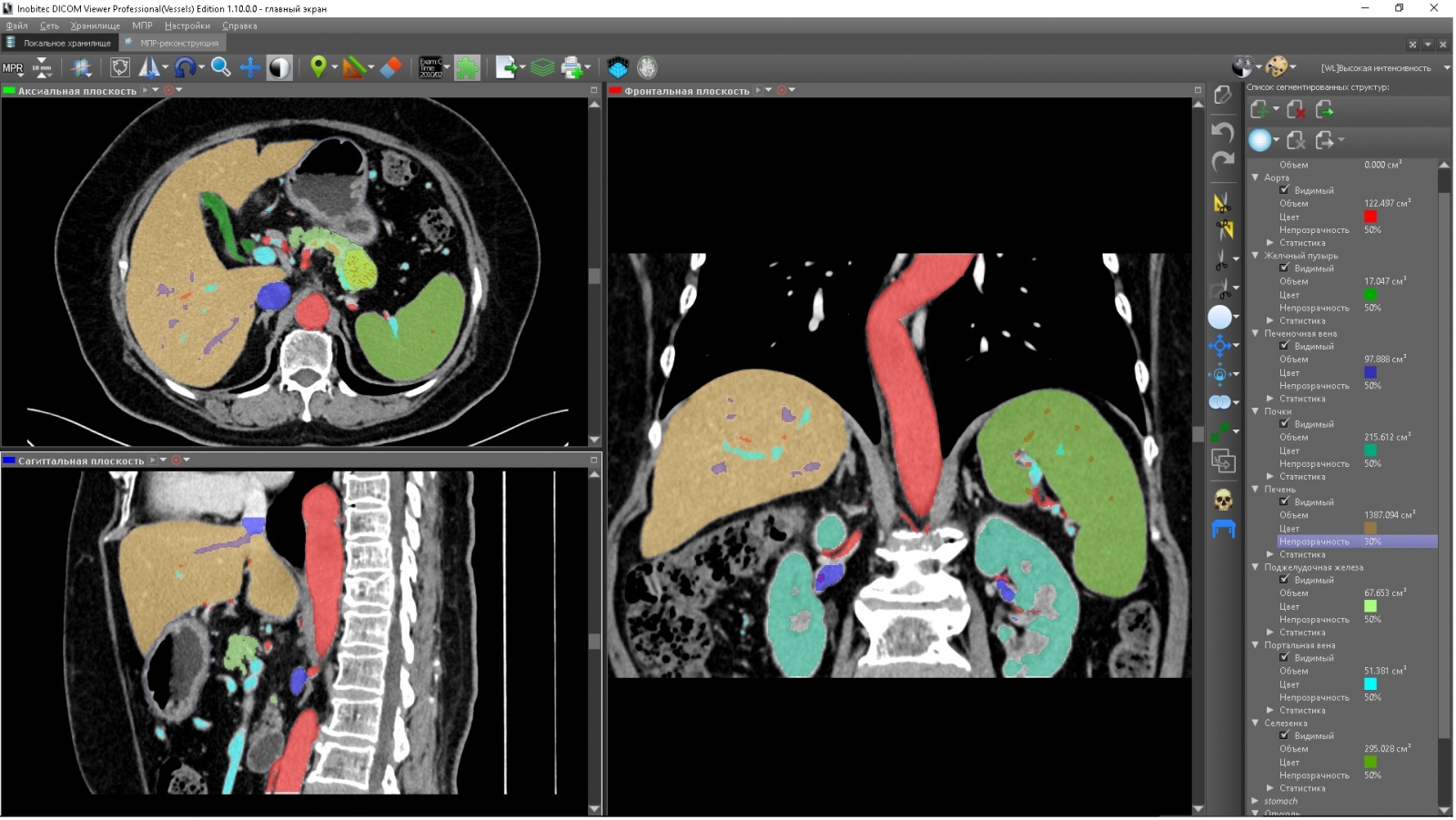
Task: Toggle Видимый checkbox for Желчный пузырь
Action: 1284,268
